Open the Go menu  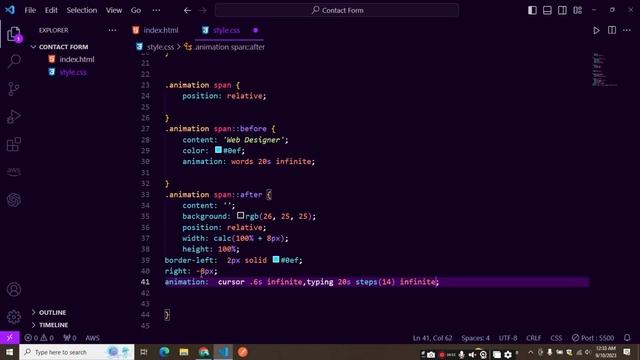coord(136,10)
